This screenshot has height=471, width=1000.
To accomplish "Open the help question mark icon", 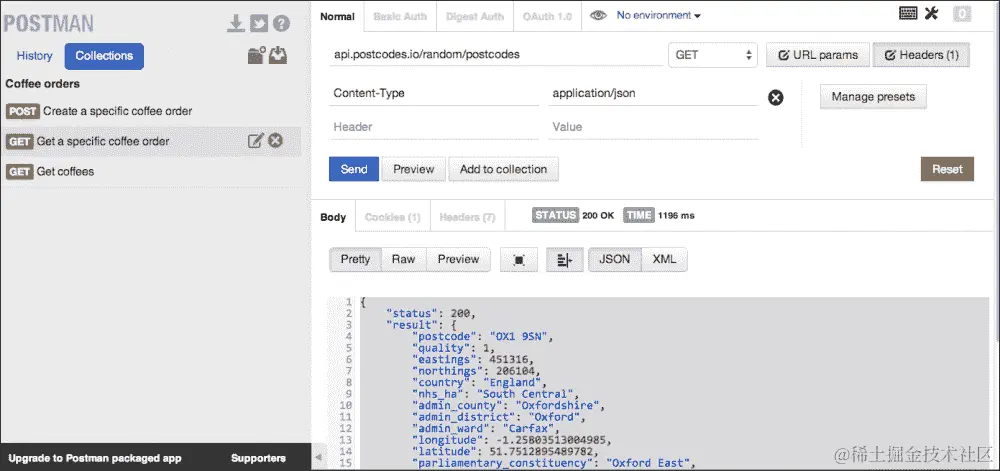I will tap(281, 24).
